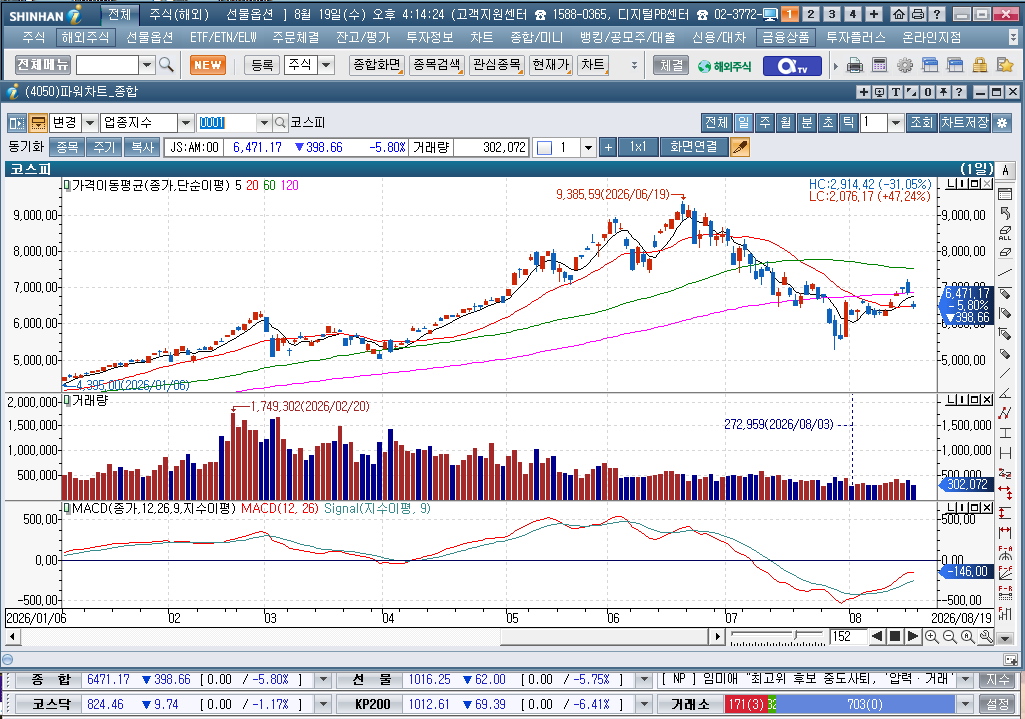Switch to screen tab 2
Viewport: 1025px width, 719px height.
coord(811,14)
